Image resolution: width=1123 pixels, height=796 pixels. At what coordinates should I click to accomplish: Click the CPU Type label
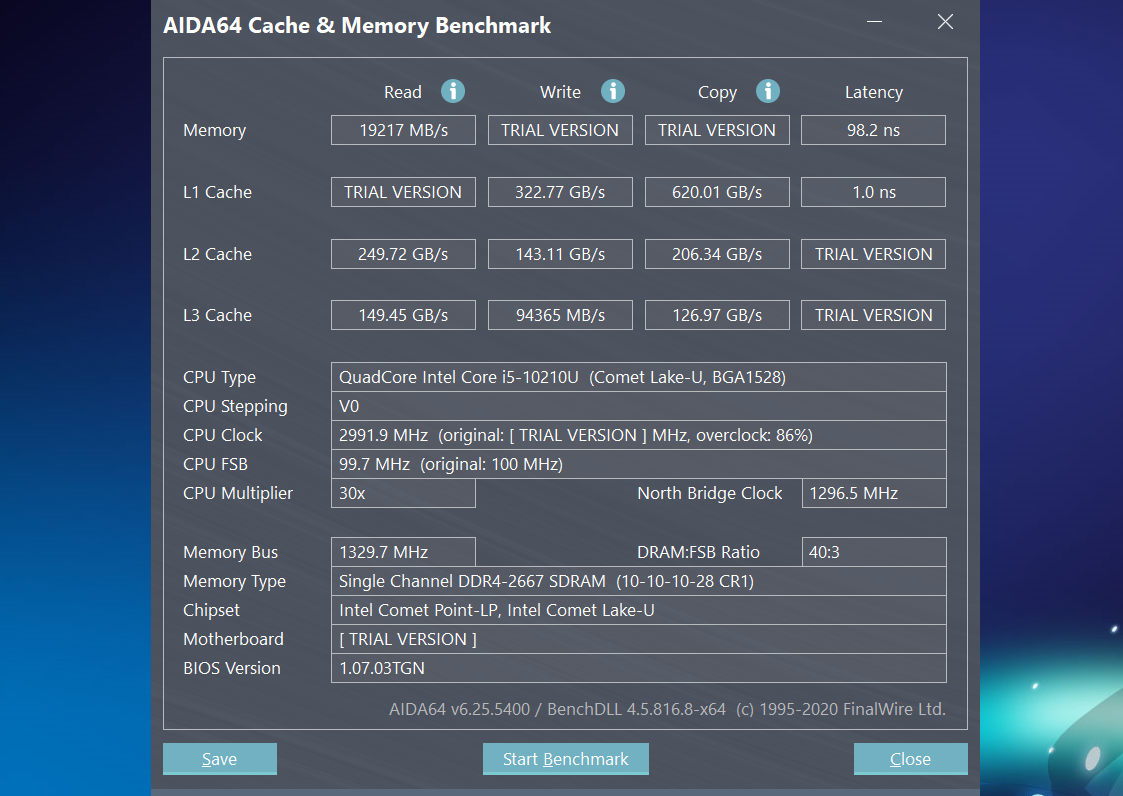[219, 378]
